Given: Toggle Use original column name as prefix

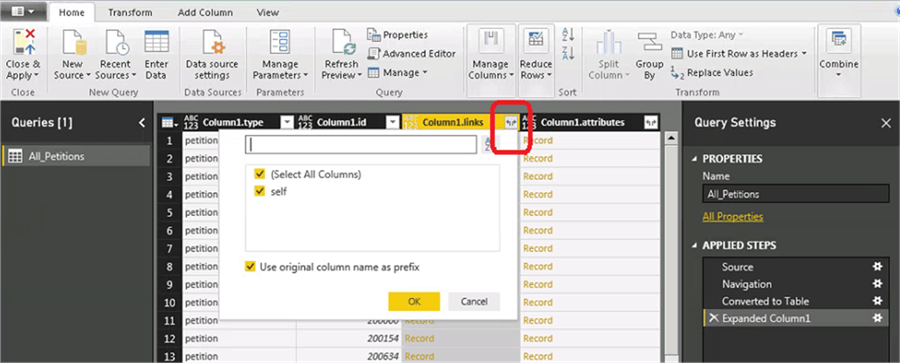Looking at the screenshot, I should click(x=250, y=267).
